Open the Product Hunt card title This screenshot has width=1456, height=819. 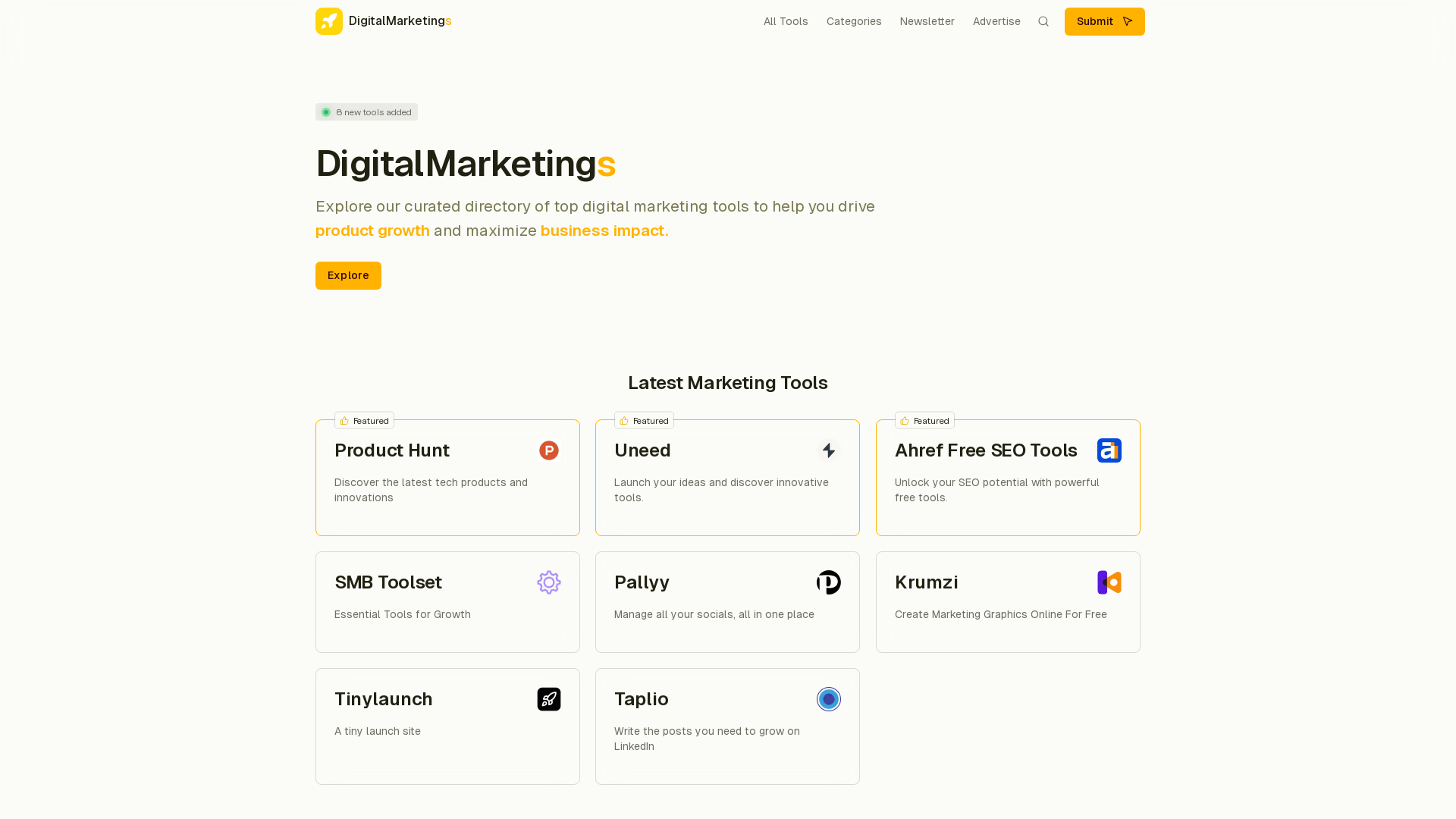click(x=392, y=450)
